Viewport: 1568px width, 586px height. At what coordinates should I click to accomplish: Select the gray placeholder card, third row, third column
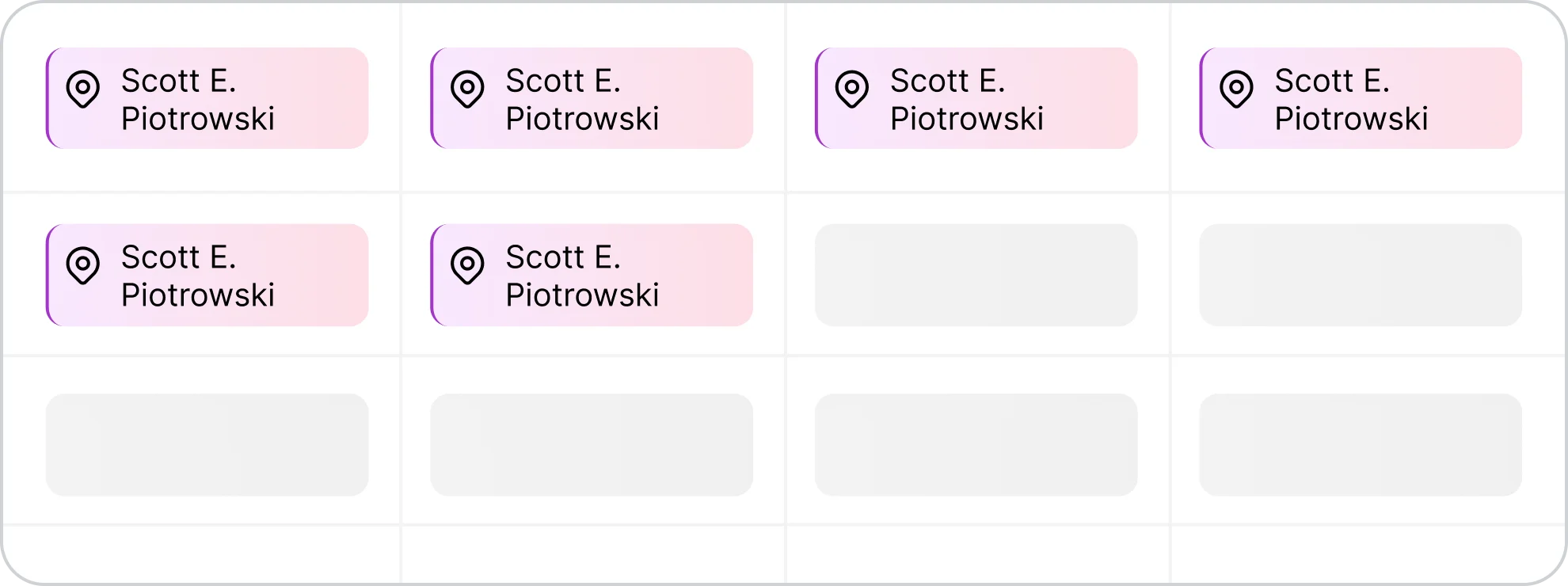pyautogui.click(x=976, y=444)
